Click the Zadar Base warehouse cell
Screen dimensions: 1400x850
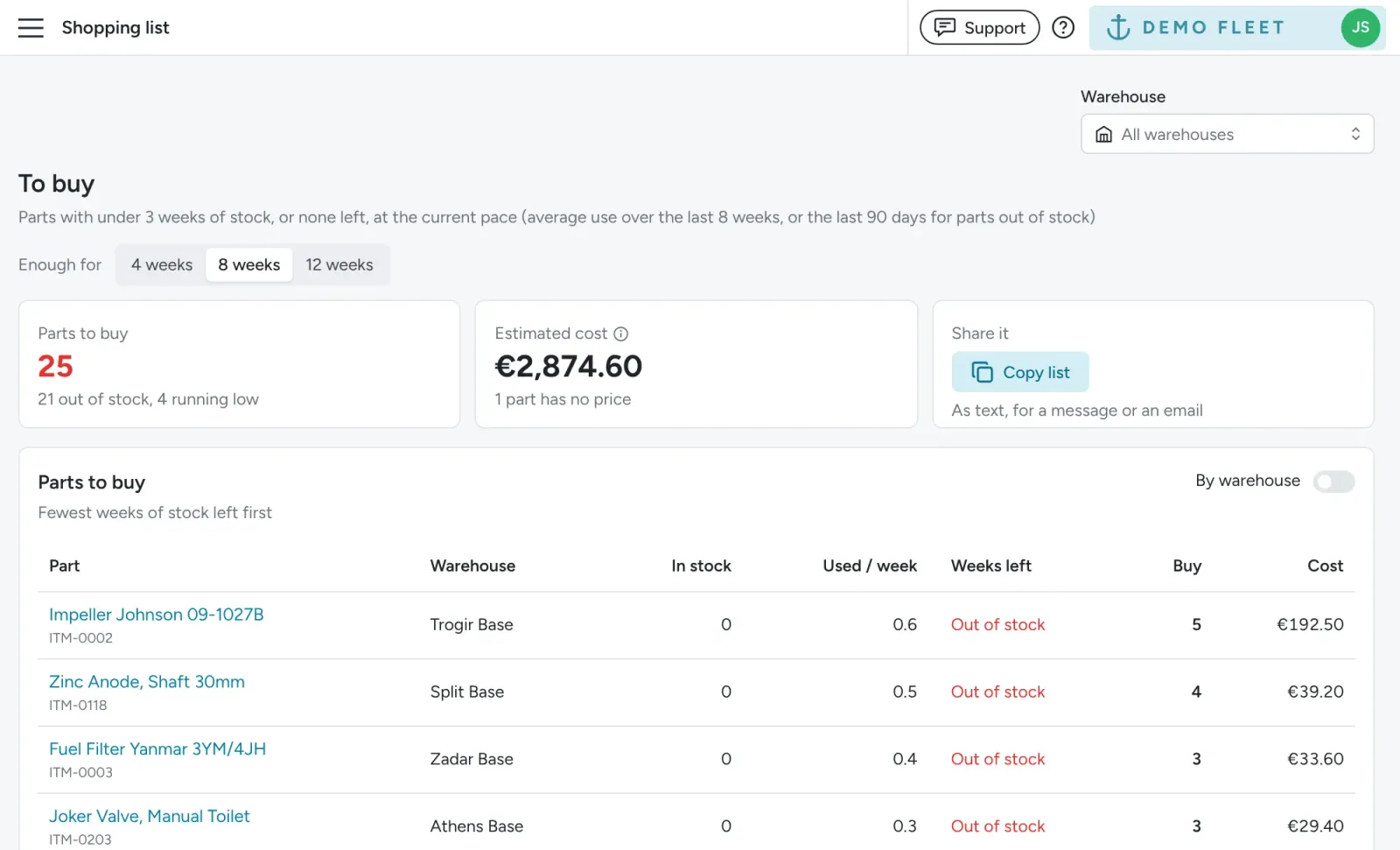point(472,759)
